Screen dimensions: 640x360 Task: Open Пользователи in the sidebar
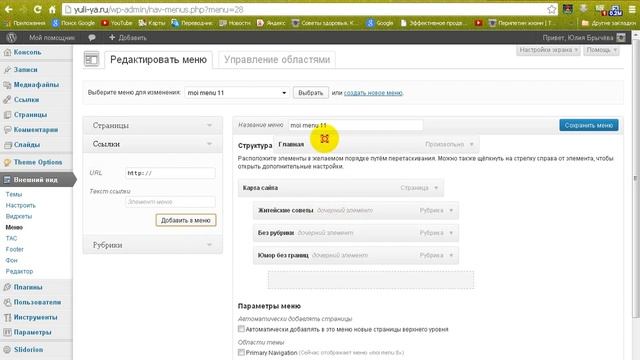click(x=36, y=302)
